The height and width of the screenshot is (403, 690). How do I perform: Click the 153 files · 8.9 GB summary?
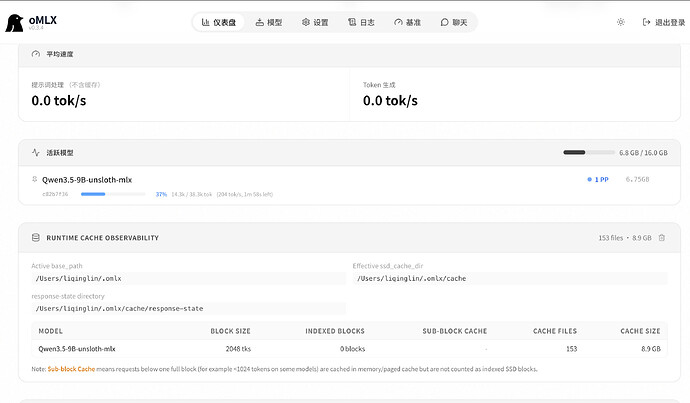(x=624, y=238)
